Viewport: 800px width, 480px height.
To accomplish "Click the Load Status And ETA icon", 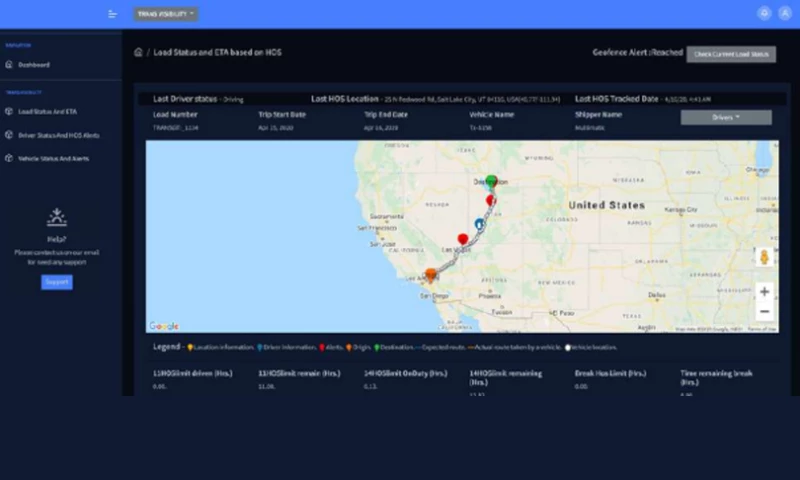I will (x=9, y=111).
